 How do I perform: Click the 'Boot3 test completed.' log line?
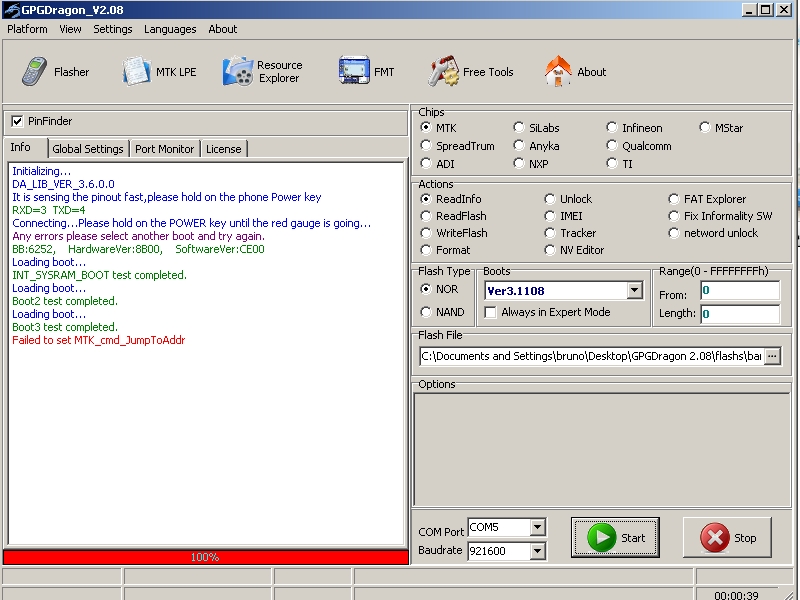pos(65,327)
